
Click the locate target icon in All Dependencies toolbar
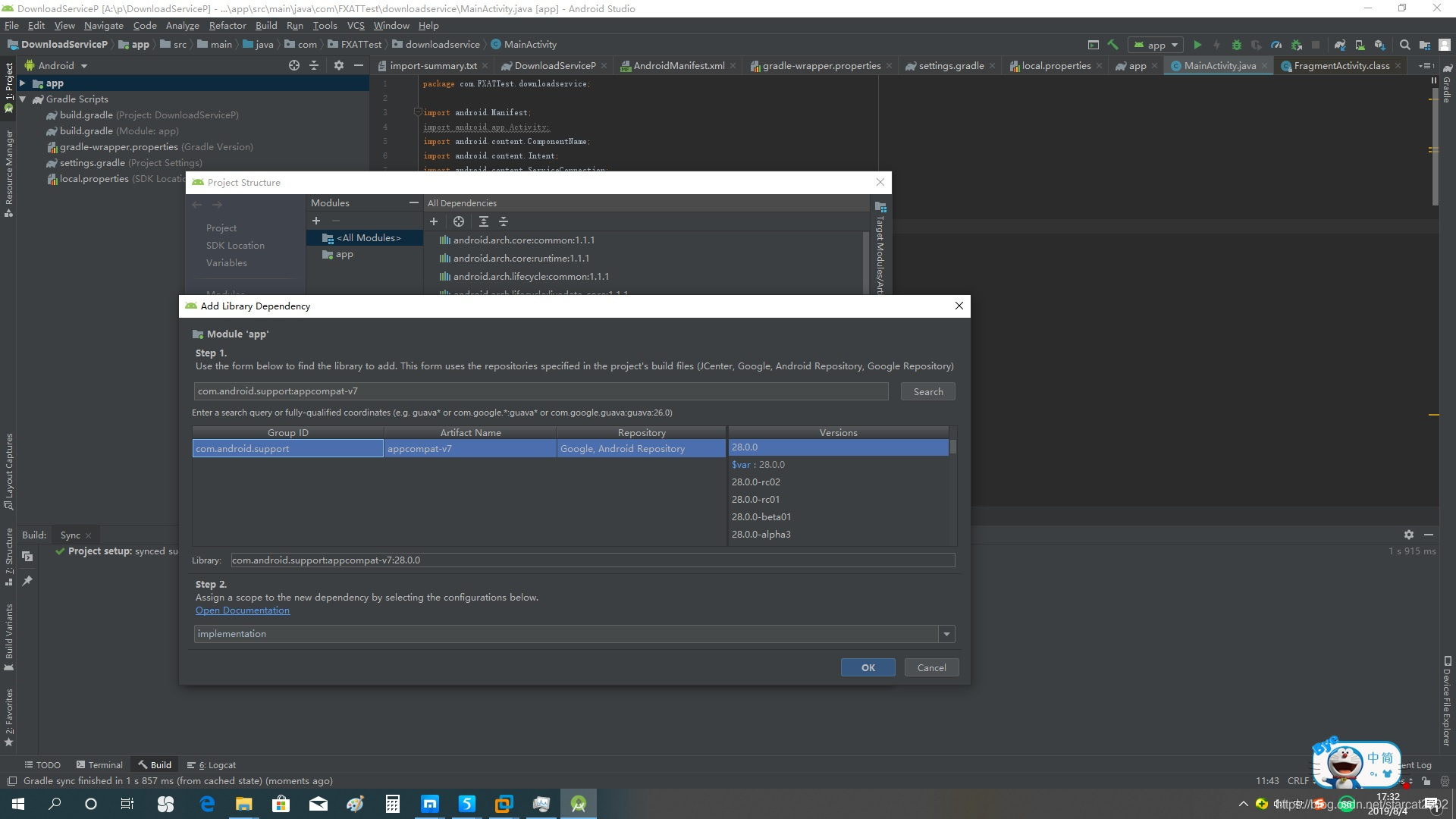click(x=459, y=221)
